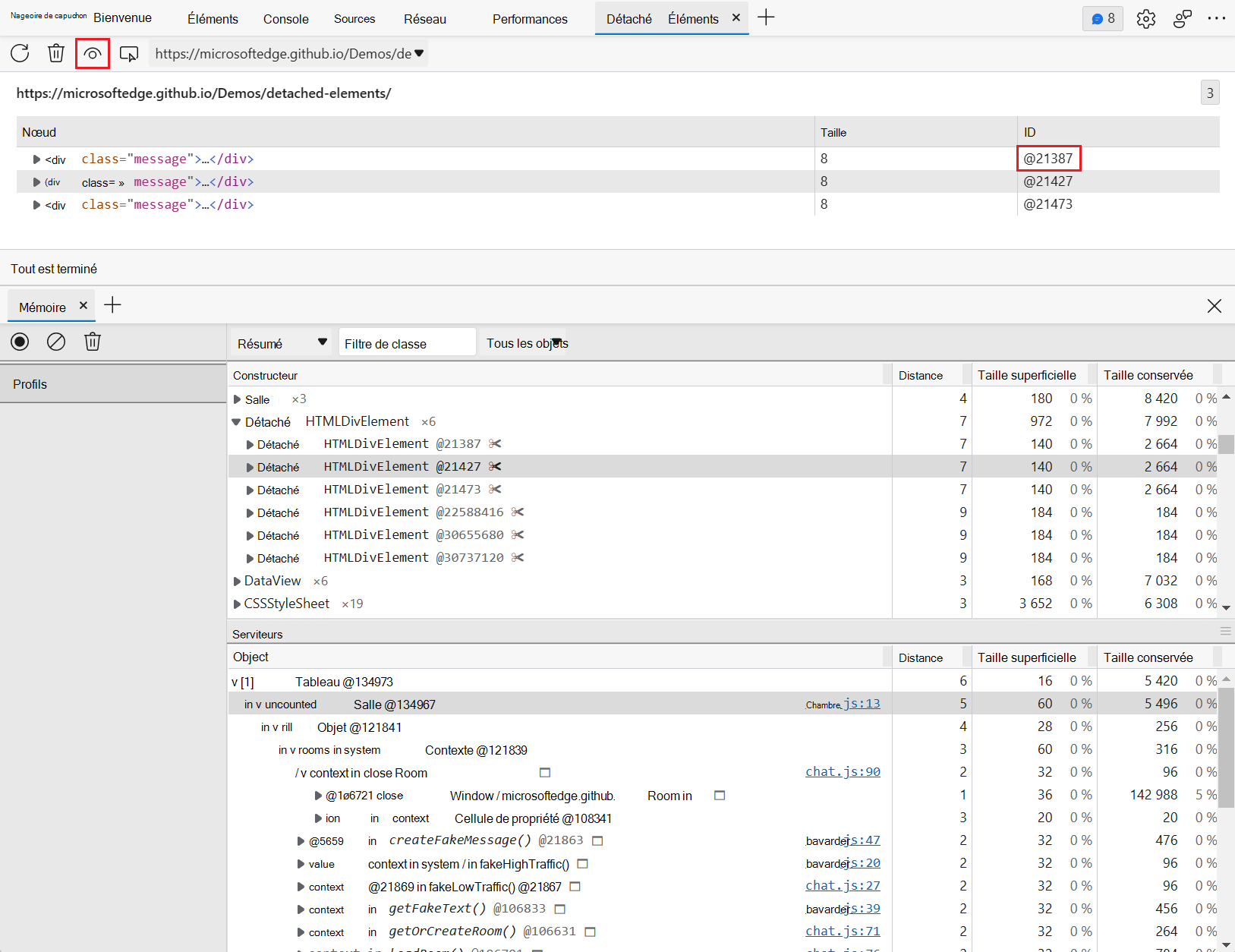Screen dimensions: 1235x952
Task: Open the feedback/people icon in top bar
Action: (1182, 19)
